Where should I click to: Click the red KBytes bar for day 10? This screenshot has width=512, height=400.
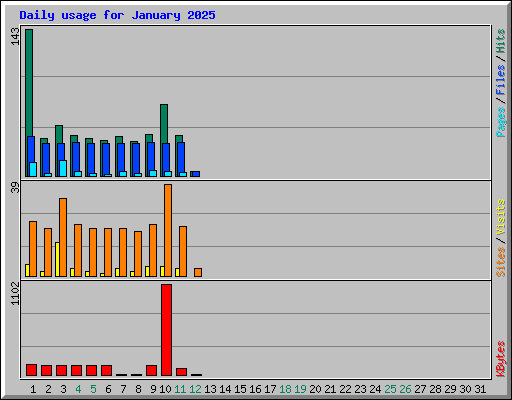click(166, 330)
